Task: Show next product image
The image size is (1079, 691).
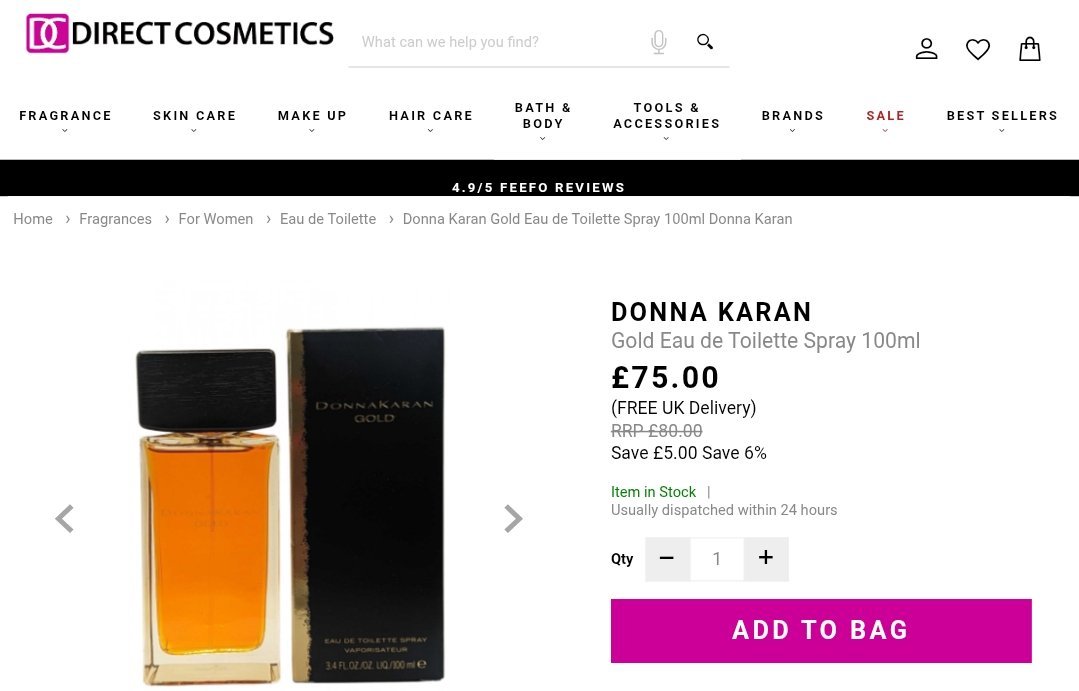Action: click(x=513, y=519)
